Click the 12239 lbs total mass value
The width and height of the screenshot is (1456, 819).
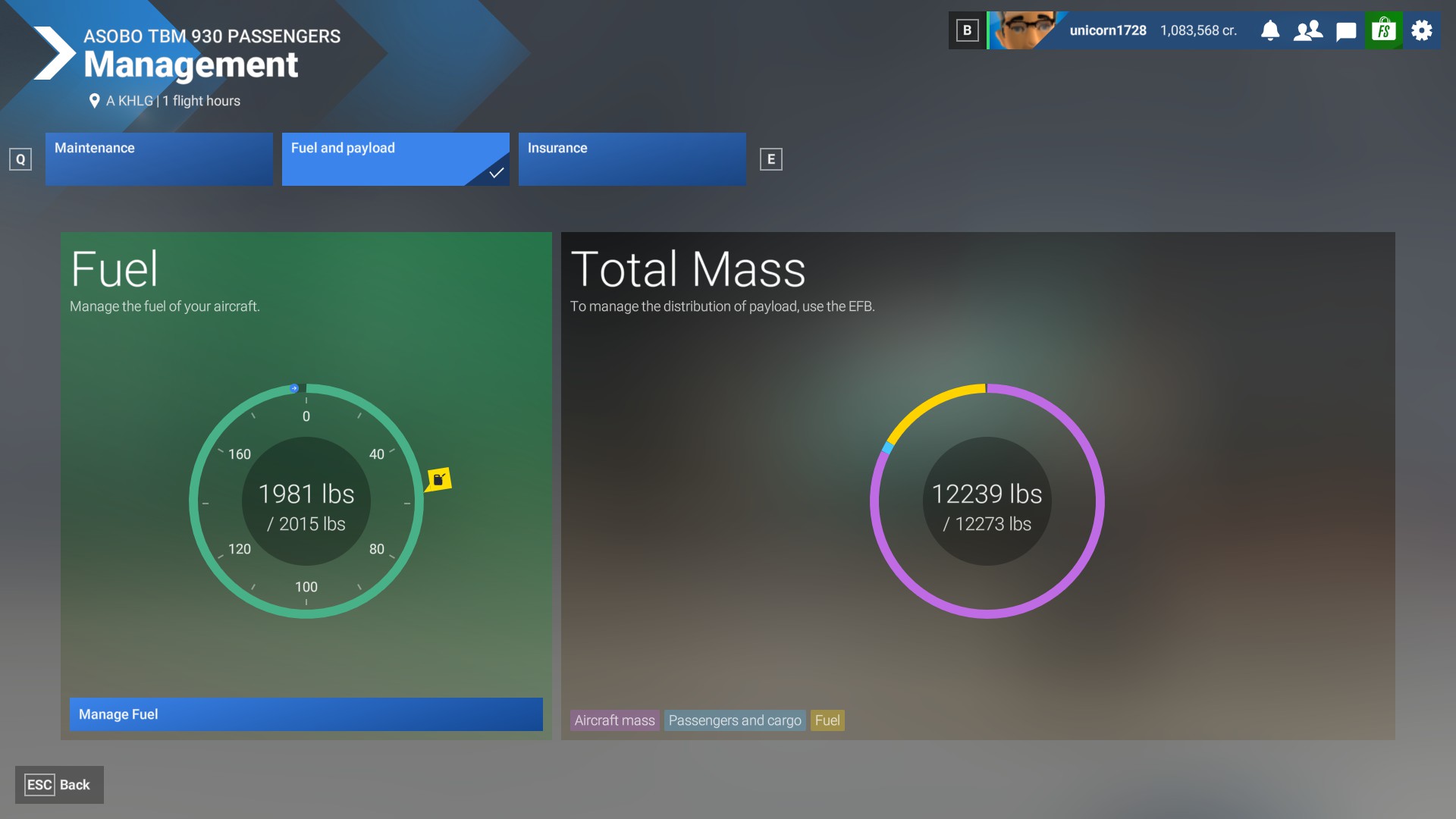pos(987,494)
